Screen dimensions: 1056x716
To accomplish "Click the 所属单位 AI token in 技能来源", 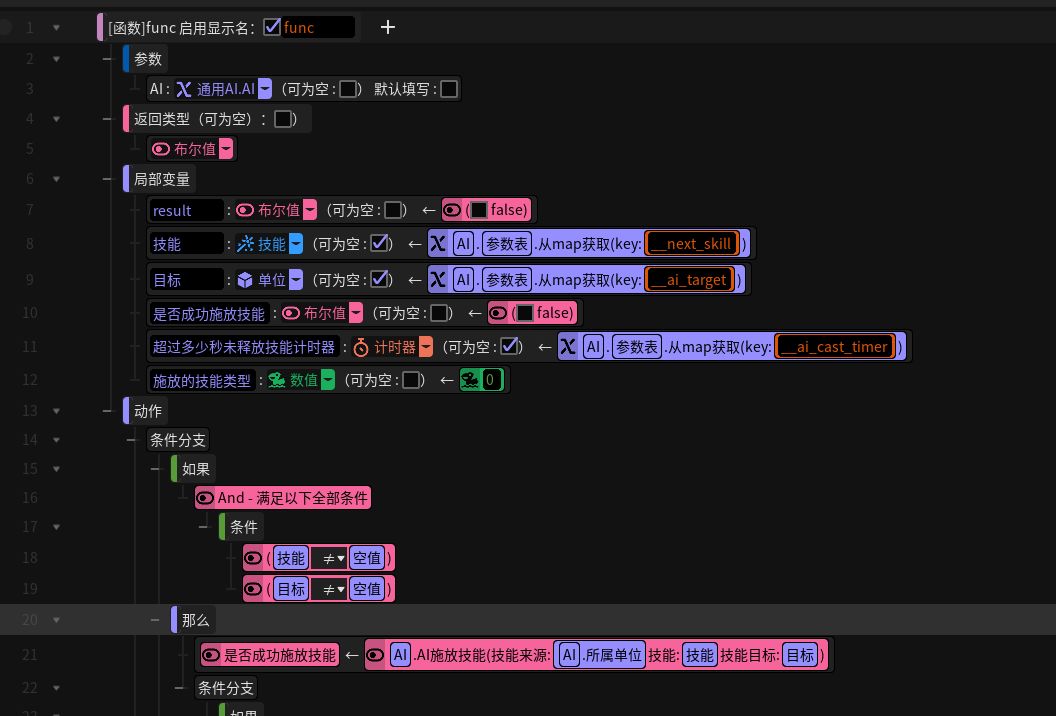I will (x=569, y=655).
